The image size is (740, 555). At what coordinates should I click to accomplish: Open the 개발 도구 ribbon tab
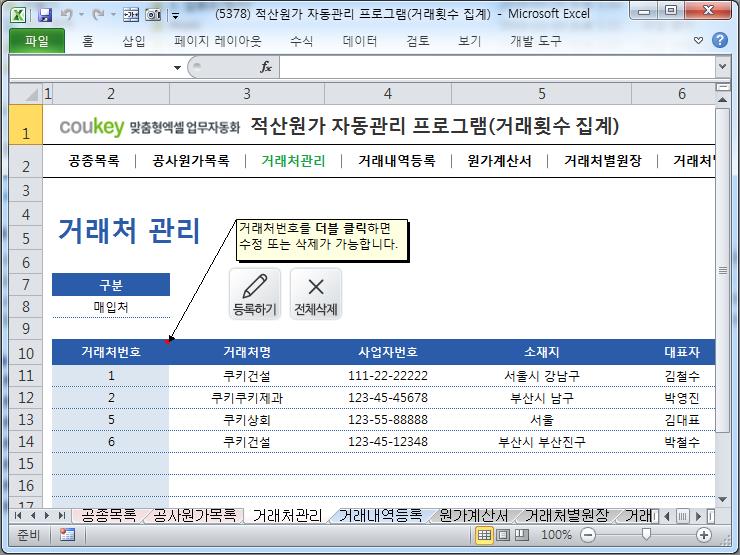[x=536, y=41]
